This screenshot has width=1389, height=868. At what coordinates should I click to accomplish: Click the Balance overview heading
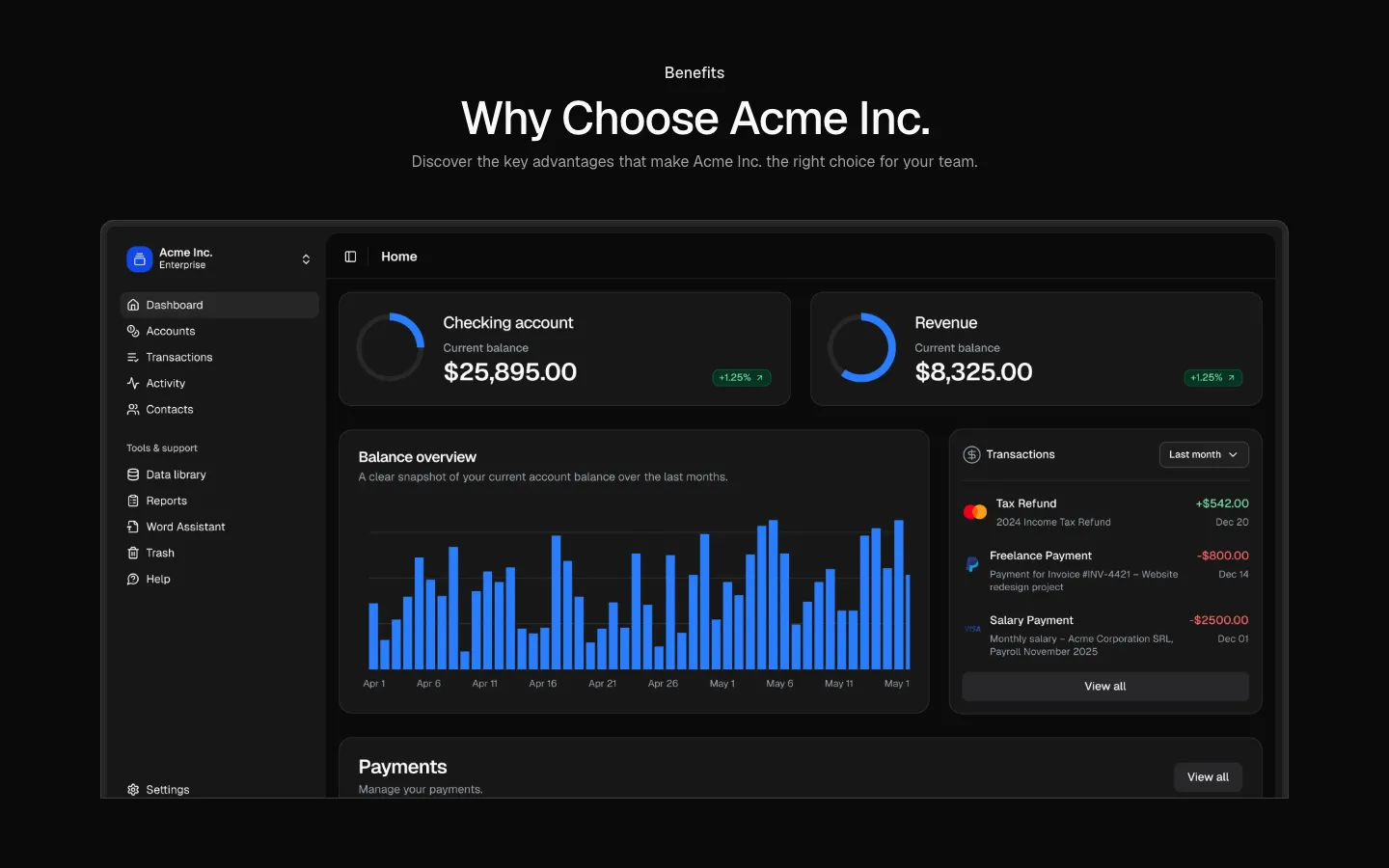click(x=418, y=457)
